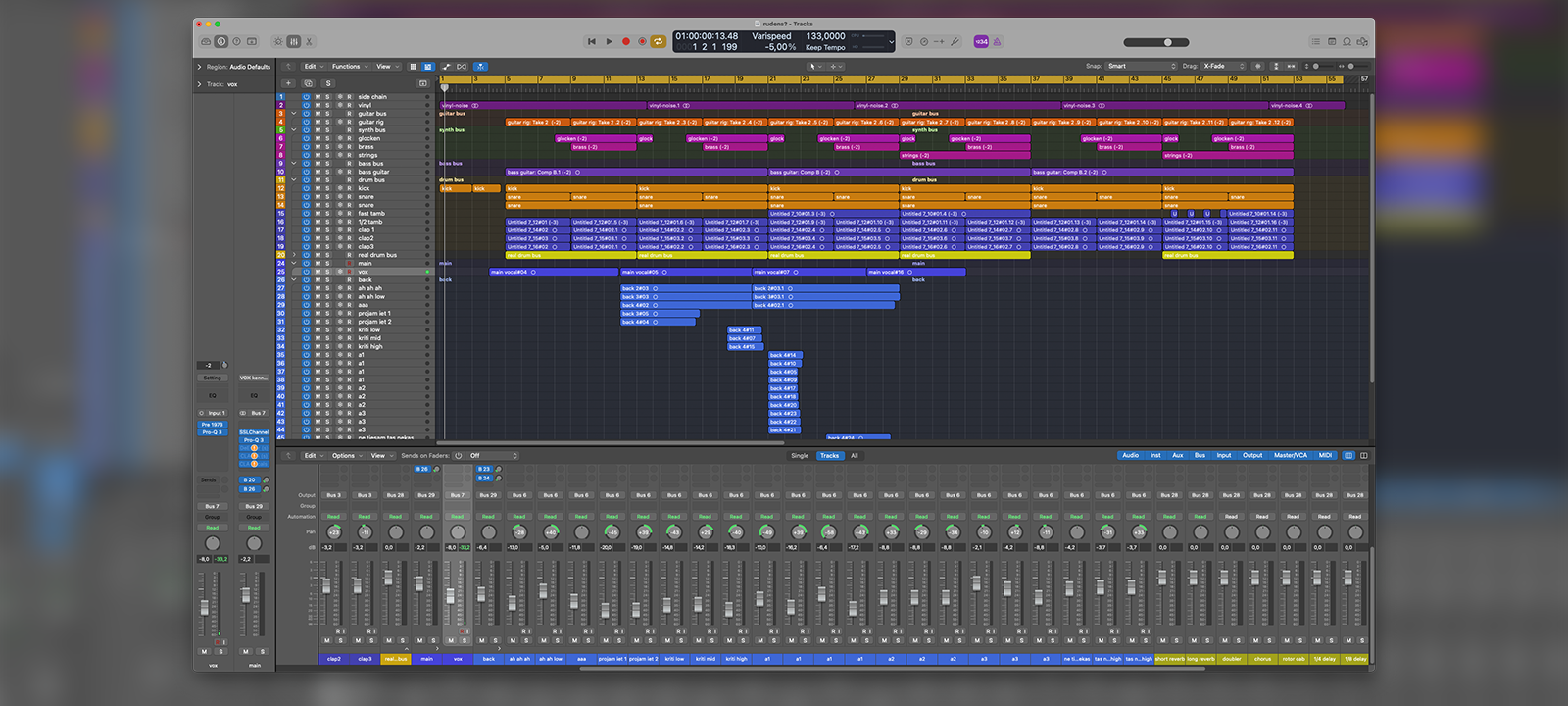Open the Loop Browser icon at top right

tap(1347, 42)
